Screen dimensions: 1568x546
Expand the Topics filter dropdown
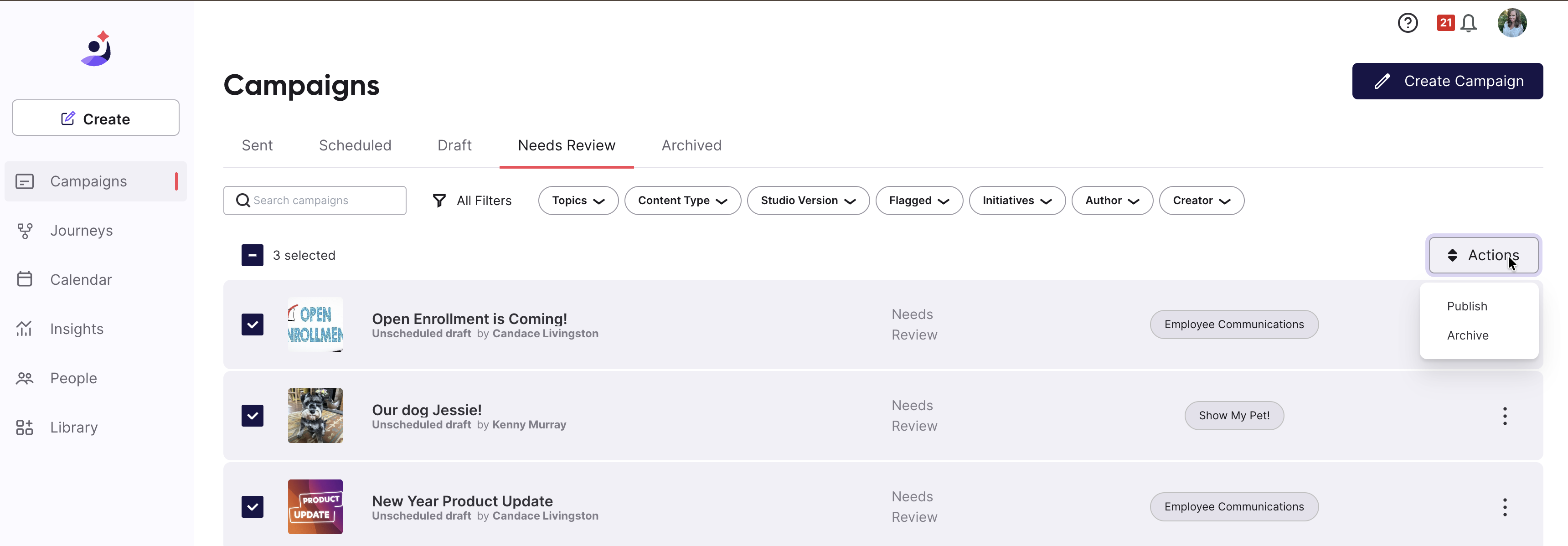click(x=578, y=200)
